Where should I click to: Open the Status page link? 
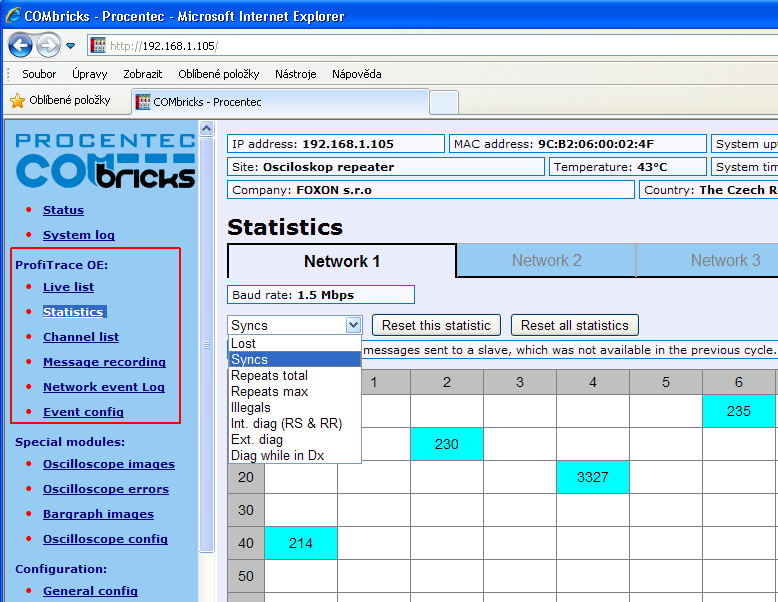[63, 210]
